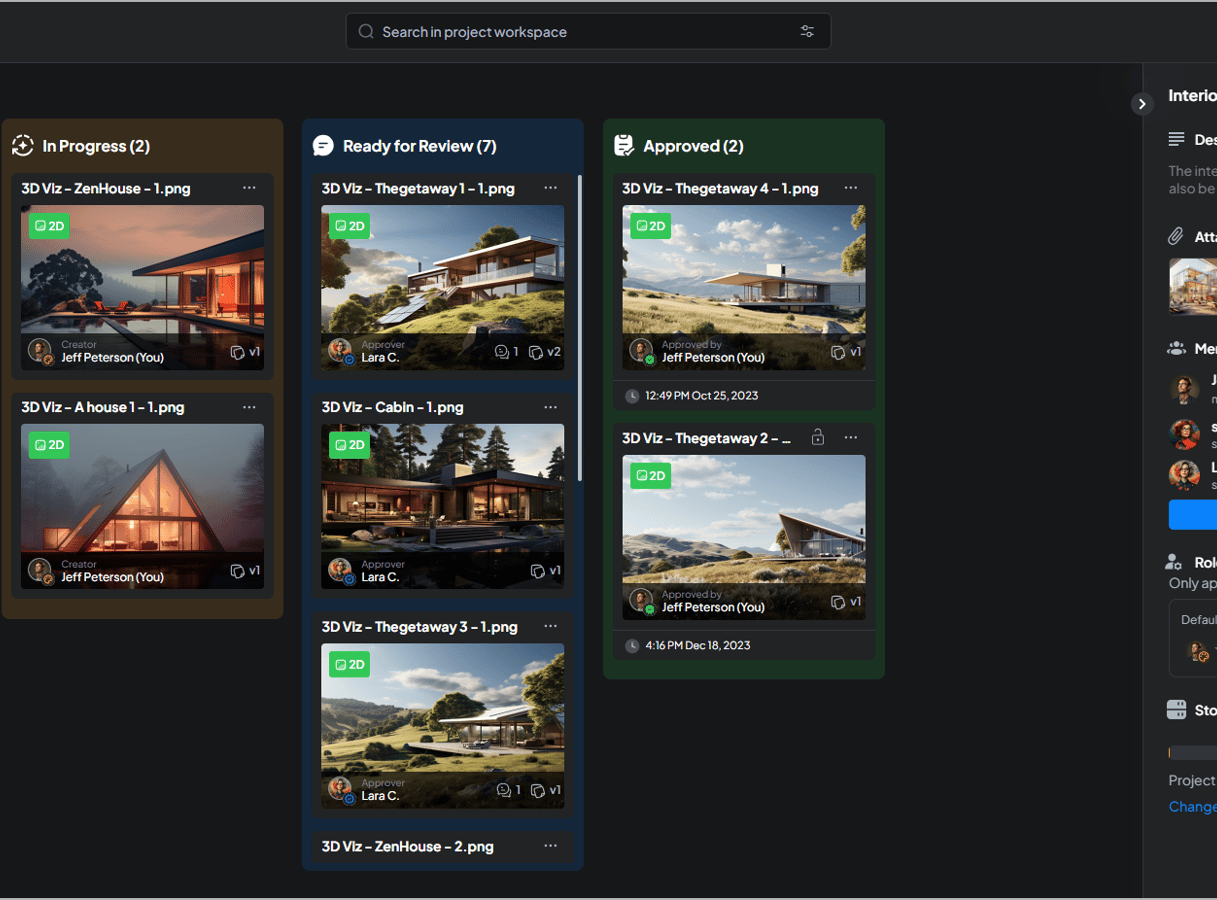Click the Ready for Review column scrollbar
The height and width of the screenshot is (900, 1217).
(x=580, y=330)
